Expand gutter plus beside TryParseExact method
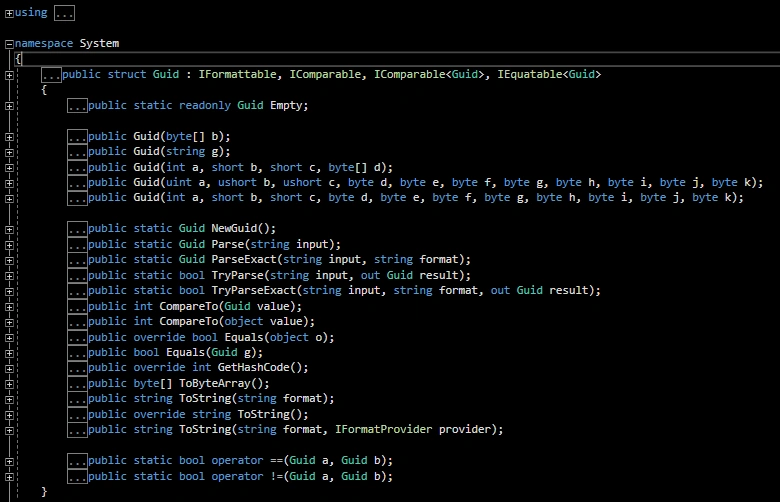Image resolution: width=780 pixels, height=502 pixels. click(9, 291)
